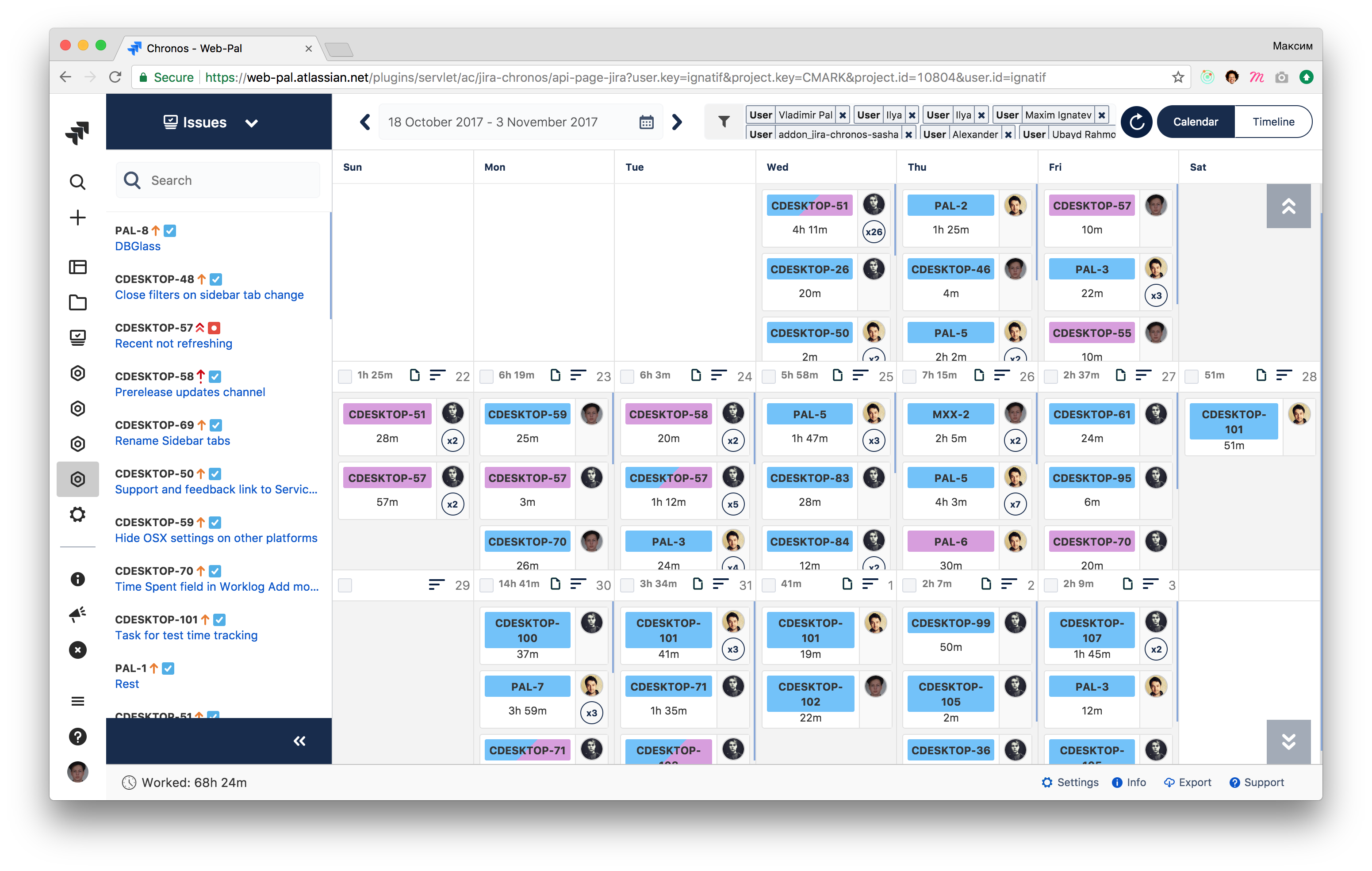1372x871 pixels.
Task: Go to previous date range arrow
Action: pos(365,122)
